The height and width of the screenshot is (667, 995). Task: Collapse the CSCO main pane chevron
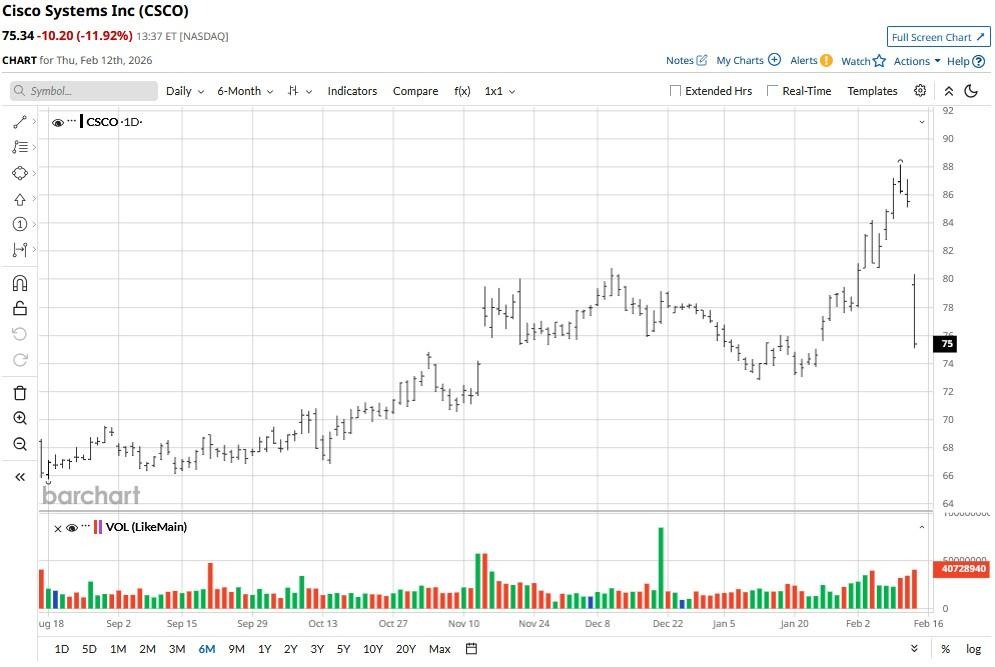(921, 122)
